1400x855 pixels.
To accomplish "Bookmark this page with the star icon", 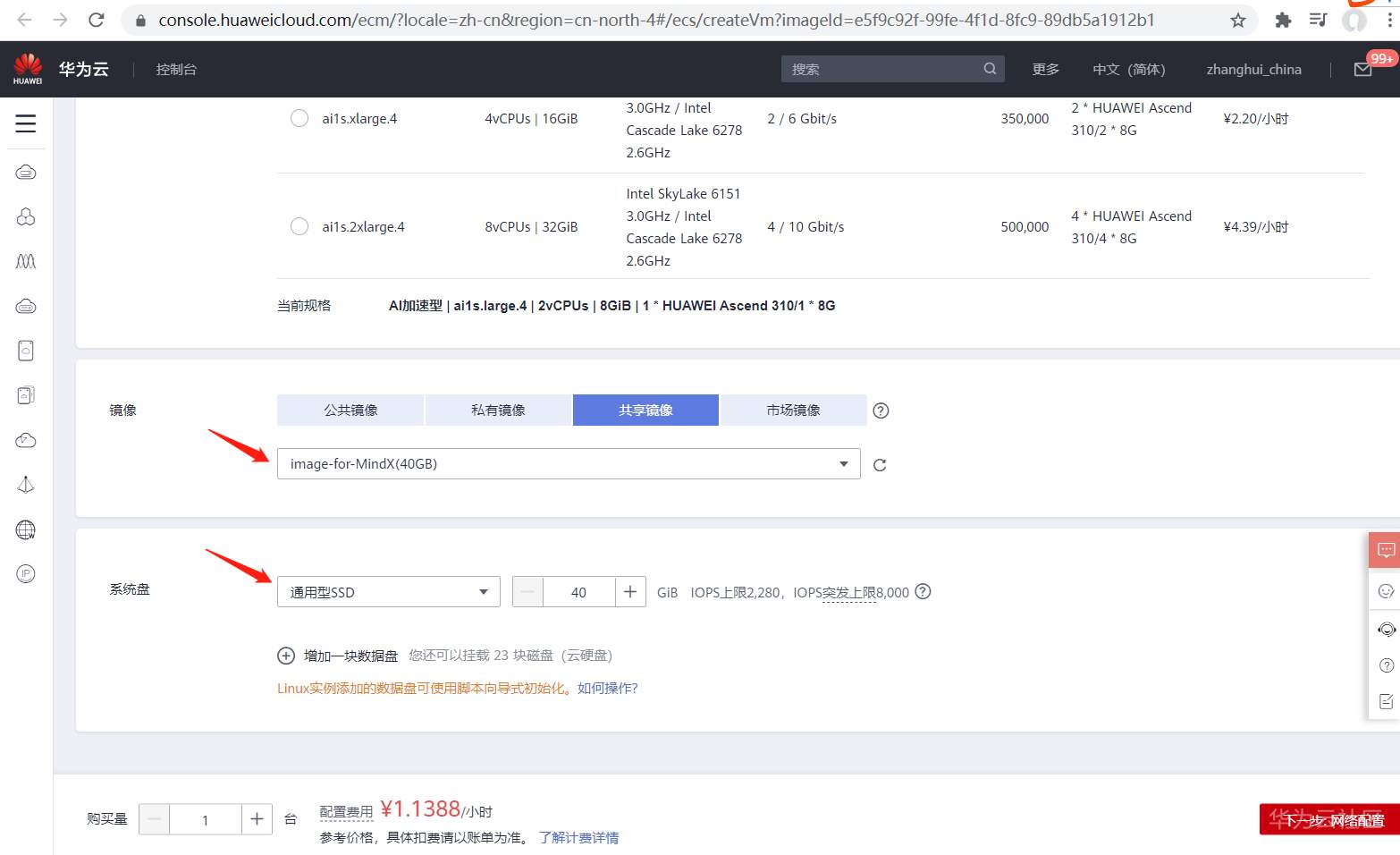I will tap(1238, 20).
